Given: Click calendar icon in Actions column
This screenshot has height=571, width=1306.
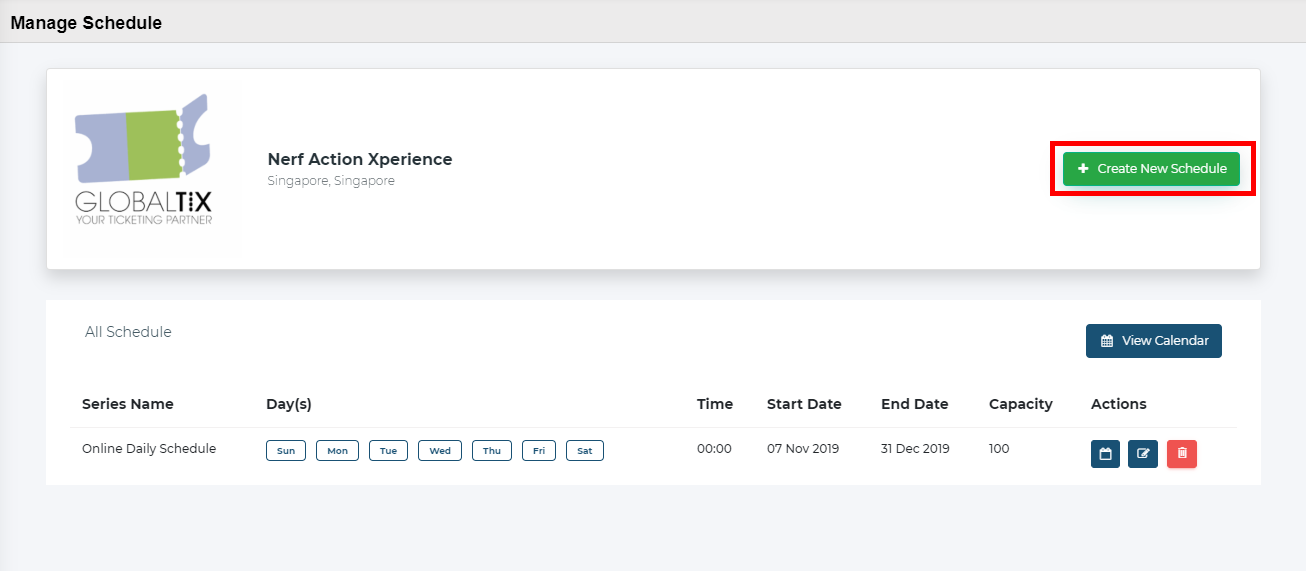Looking at the screenshot, I should [1105, 454].
